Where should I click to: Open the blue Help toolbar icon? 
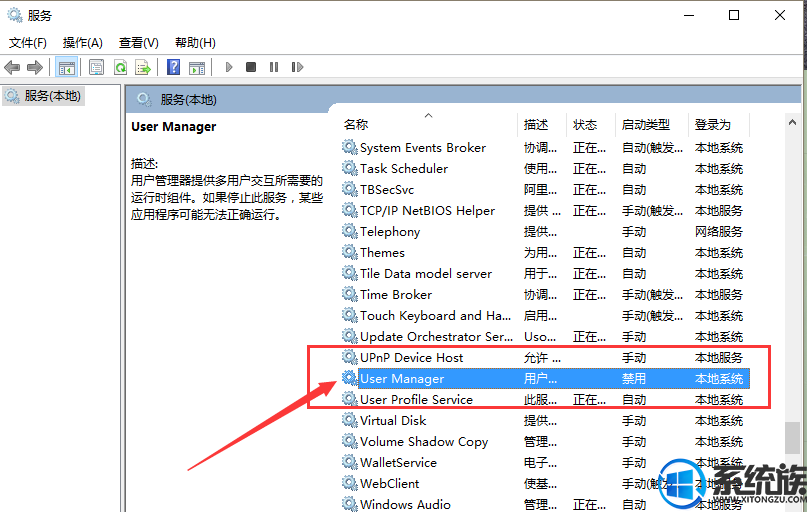(173, 67)
